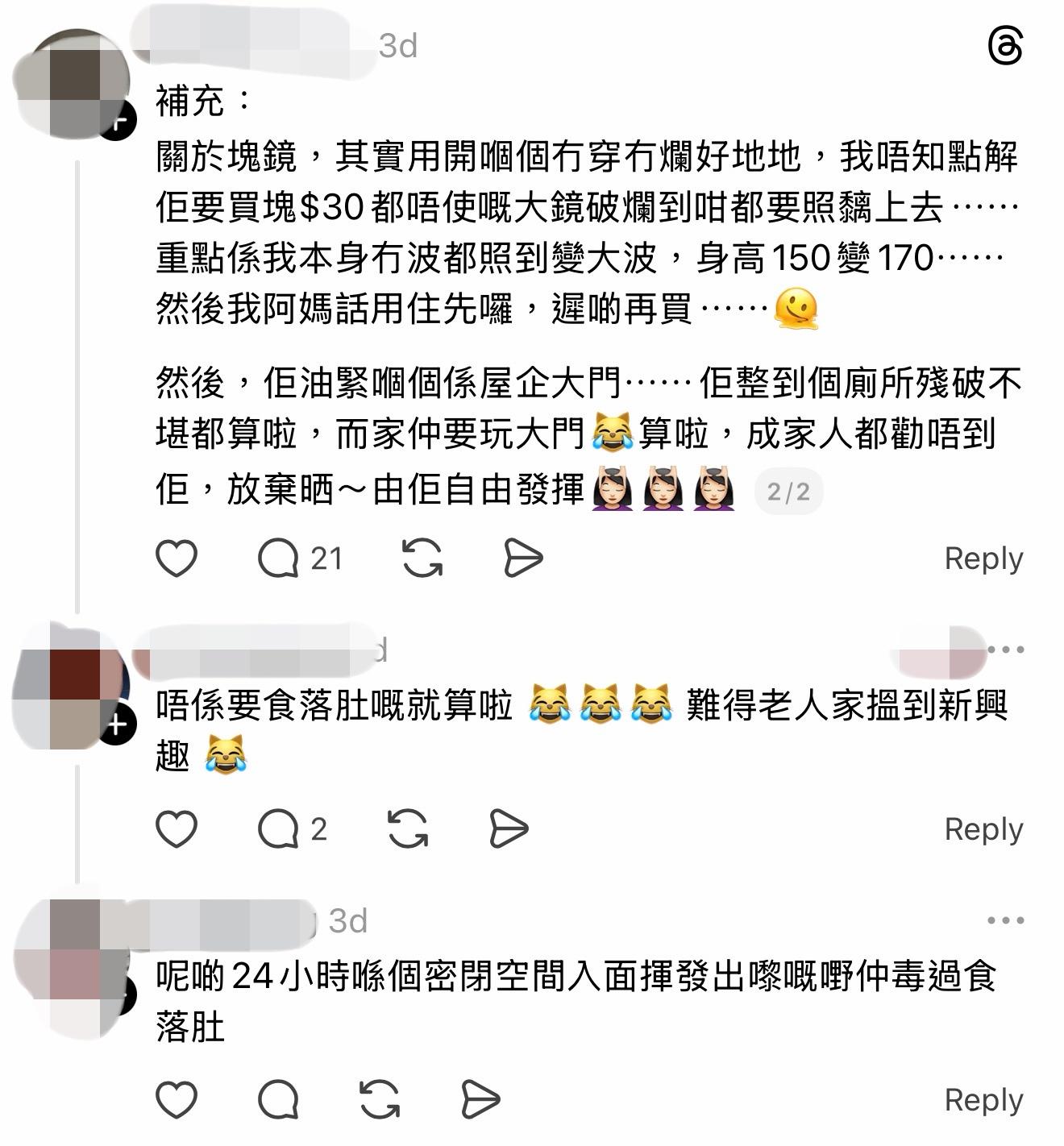
Task: Like the laughing cat emoji comment
Action: pos(177,829)
